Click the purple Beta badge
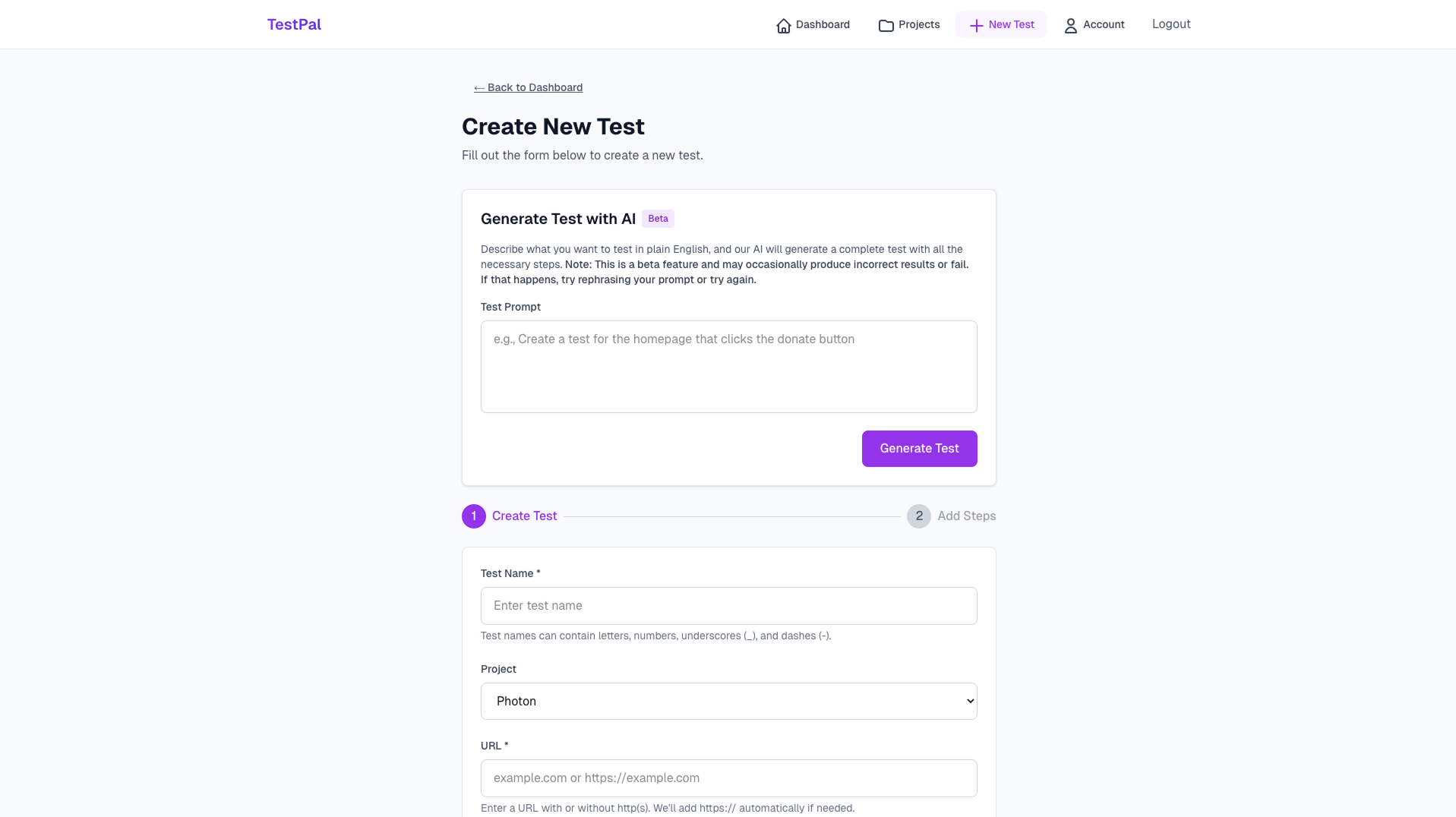 (x=657, y=219)
